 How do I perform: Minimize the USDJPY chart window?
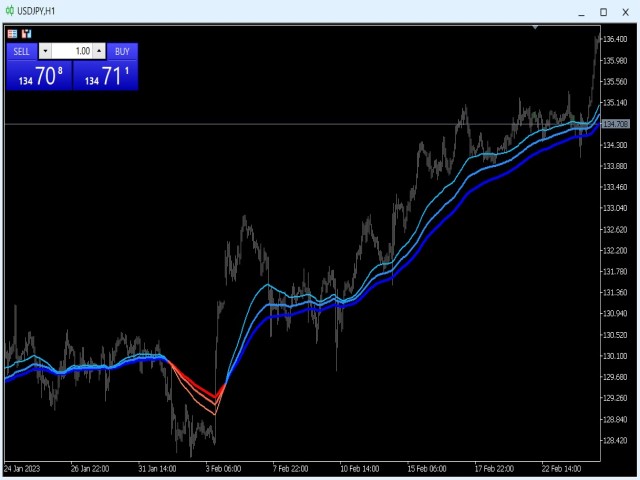click(x=581, y=11)
